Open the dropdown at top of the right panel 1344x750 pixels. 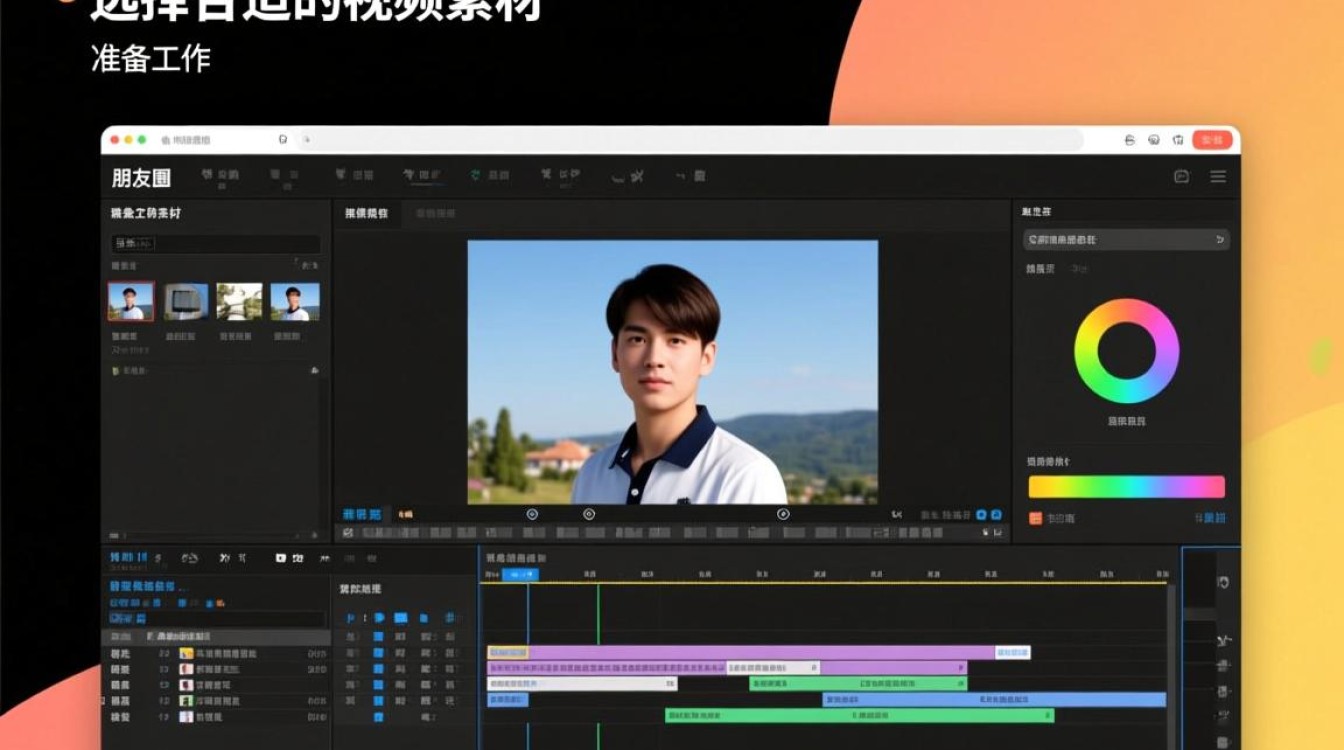pos(1126,240)
